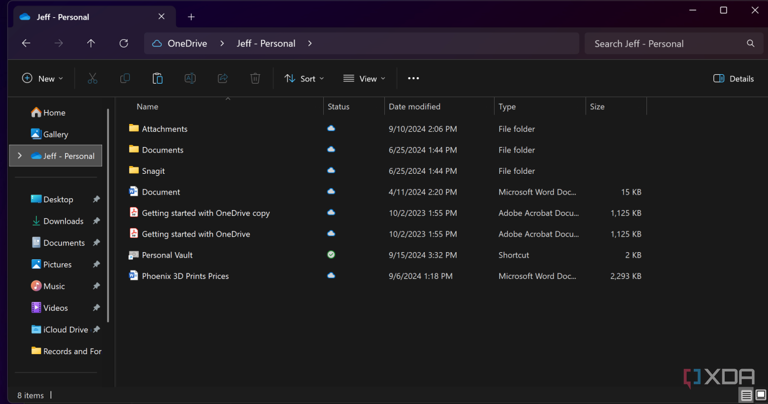Click the navigation pane scrollbar

point(108,215)
